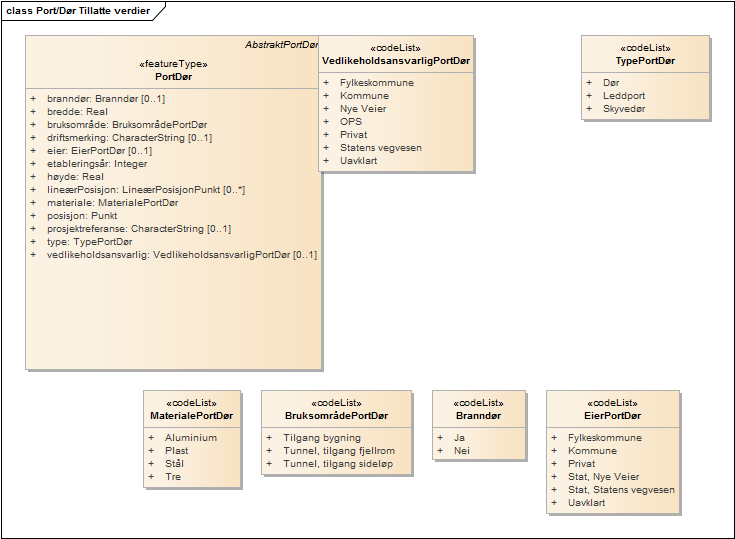This screenshot has width=735, height=539.
Task: Click the 'Tunnel, tilgang fjellrom' value
Action: click(338, 451)
